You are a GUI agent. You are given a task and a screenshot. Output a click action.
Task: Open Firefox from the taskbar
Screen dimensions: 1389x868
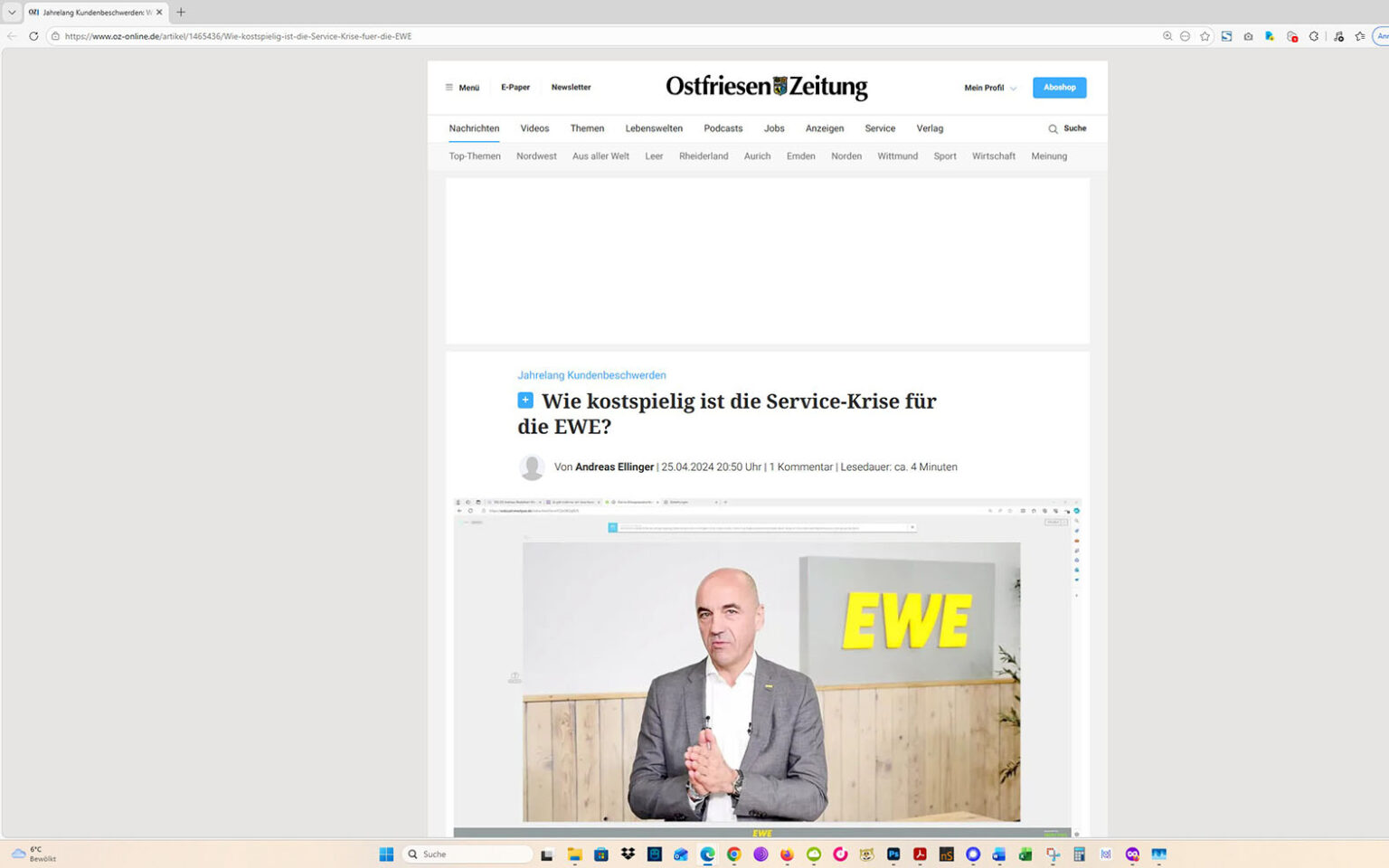tap(789, 854)
